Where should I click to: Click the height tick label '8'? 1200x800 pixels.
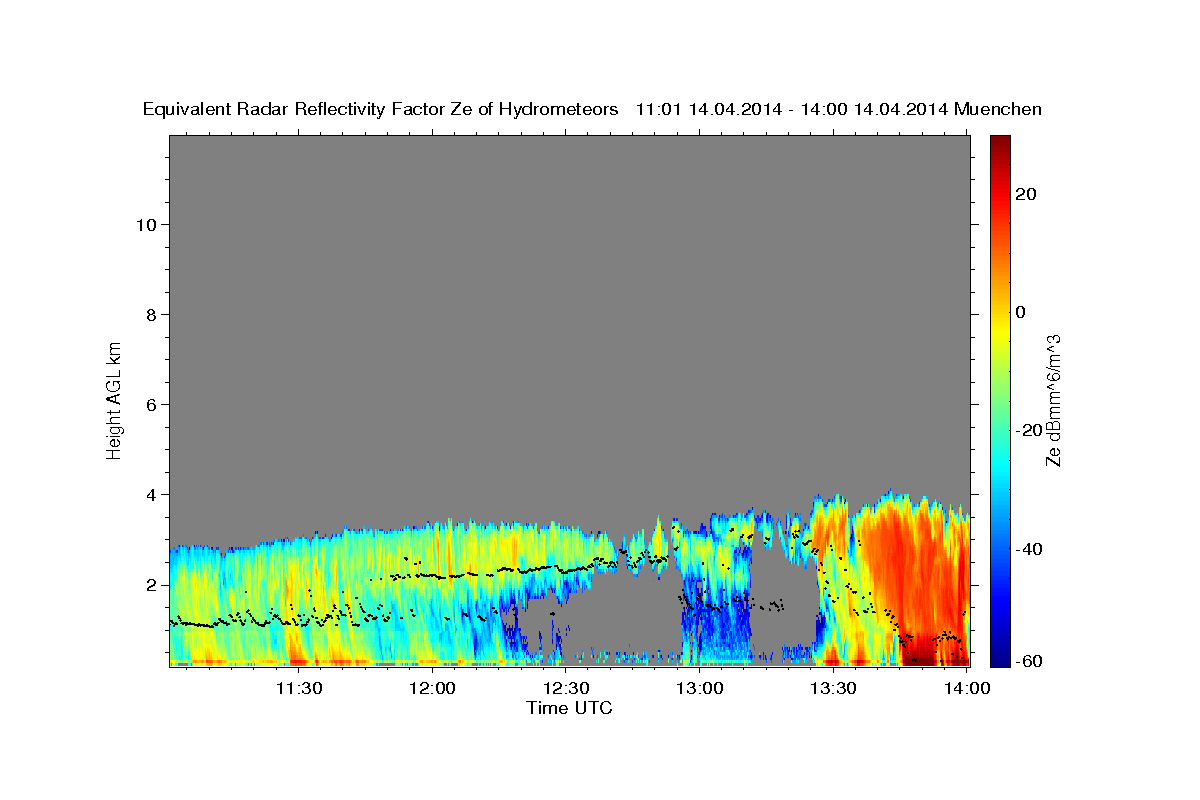point(153,314)
